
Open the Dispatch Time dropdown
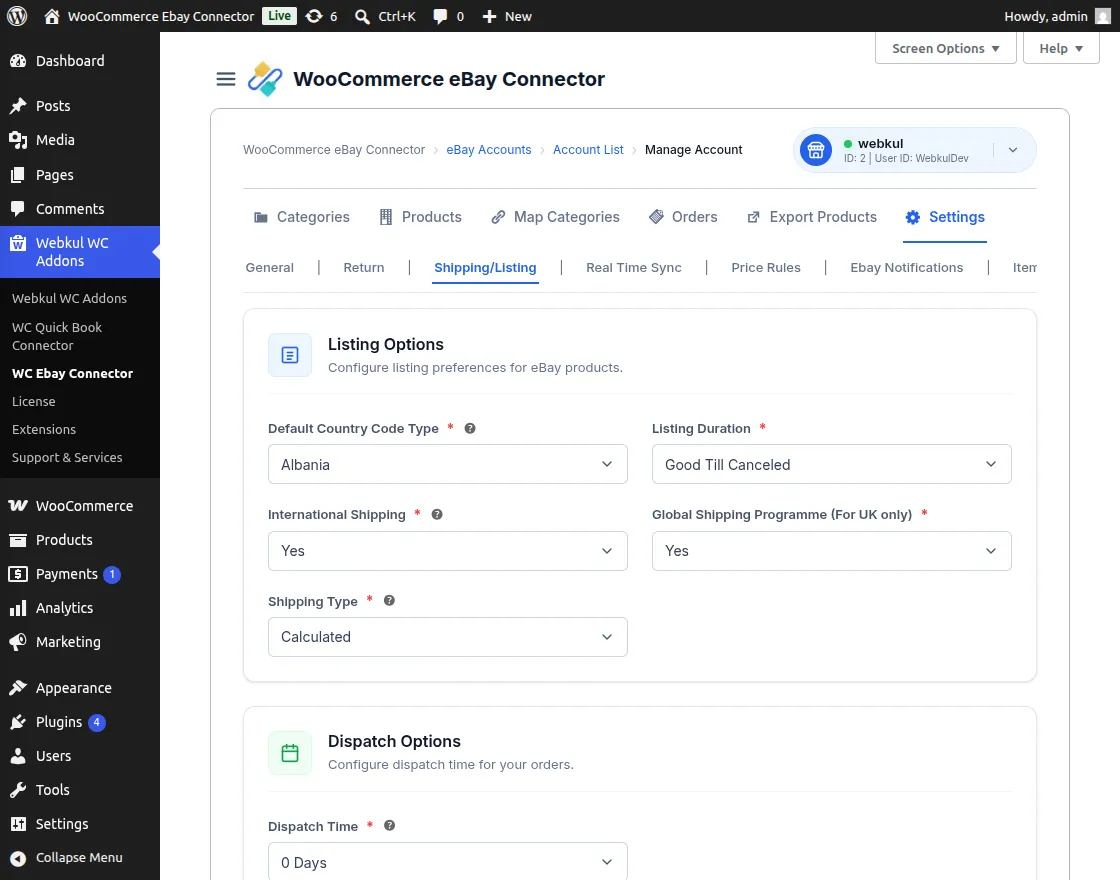(448, 862)
